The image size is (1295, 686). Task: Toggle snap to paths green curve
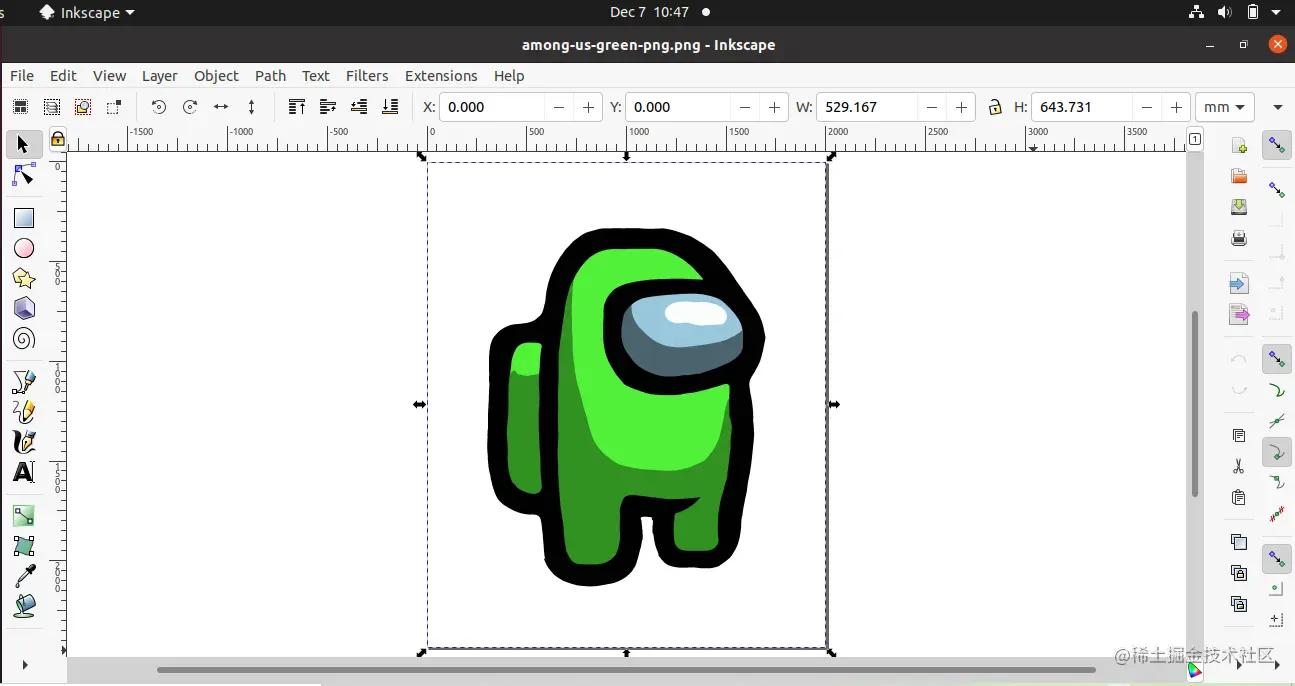(1277, 390)
